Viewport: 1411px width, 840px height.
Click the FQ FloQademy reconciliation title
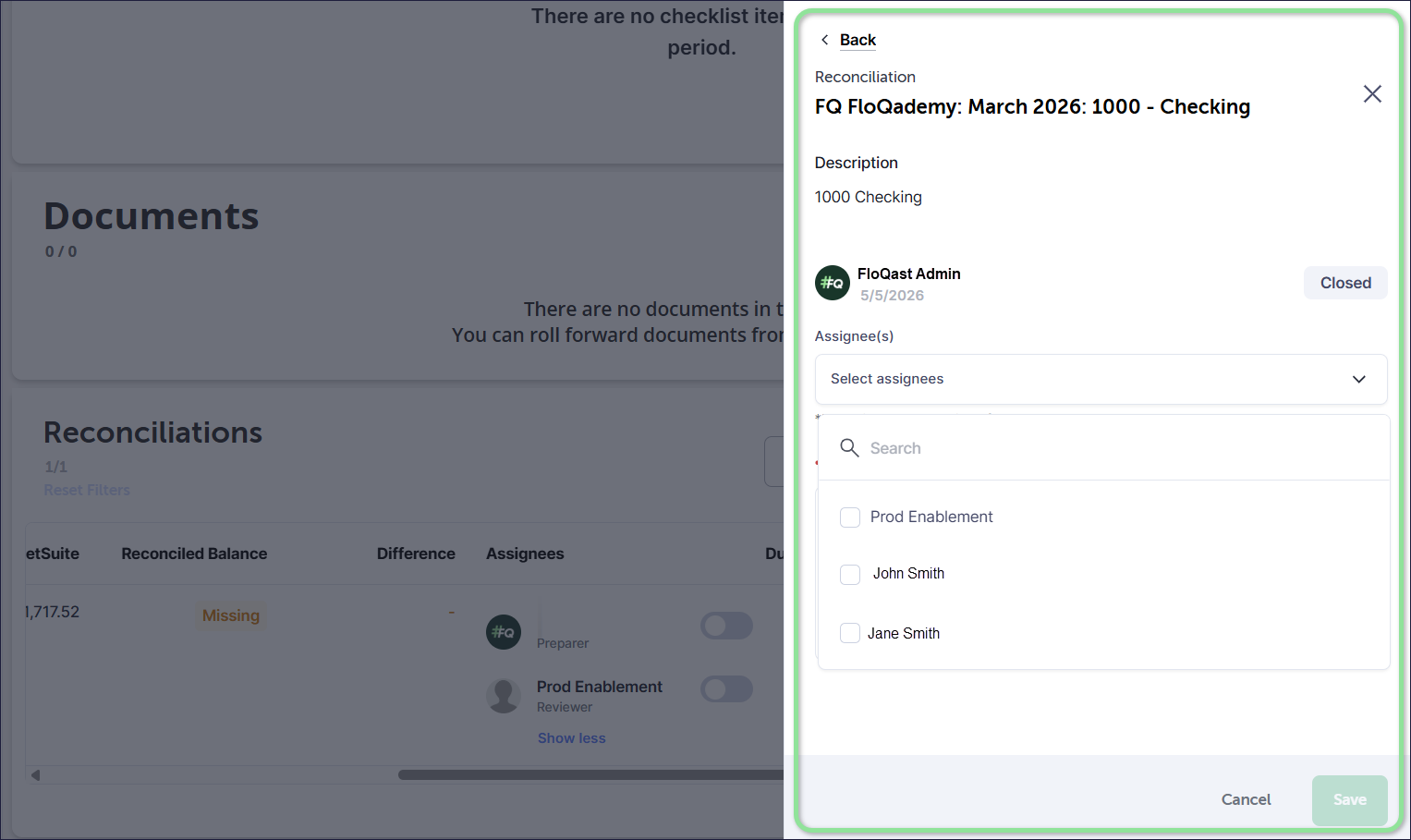tap(1032, 106)
